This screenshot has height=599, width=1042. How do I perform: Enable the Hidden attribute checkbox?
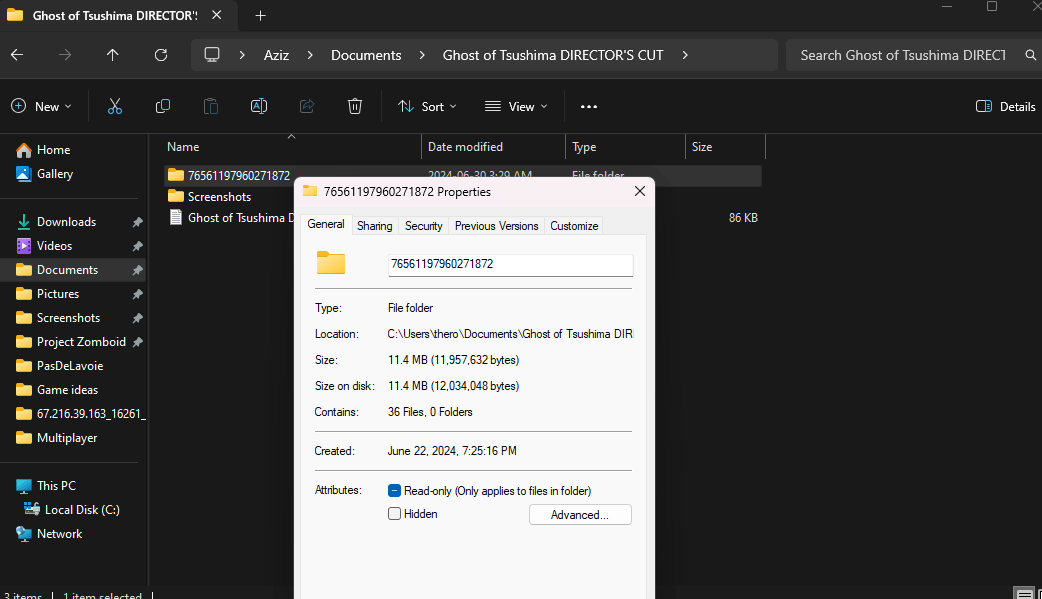click(394, 514)
